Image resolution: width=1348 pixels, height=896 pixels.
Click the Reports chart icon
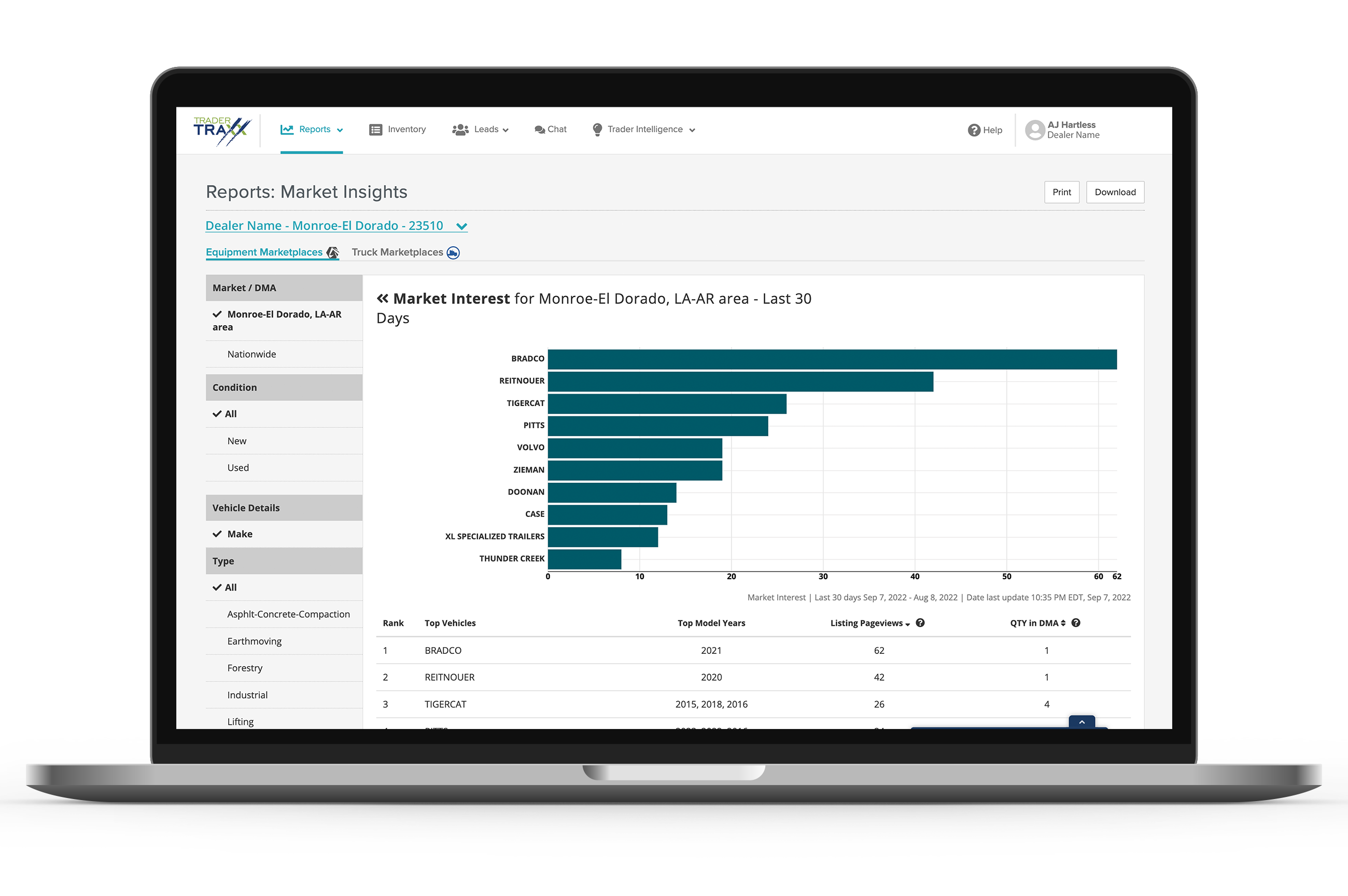(287, 130)
